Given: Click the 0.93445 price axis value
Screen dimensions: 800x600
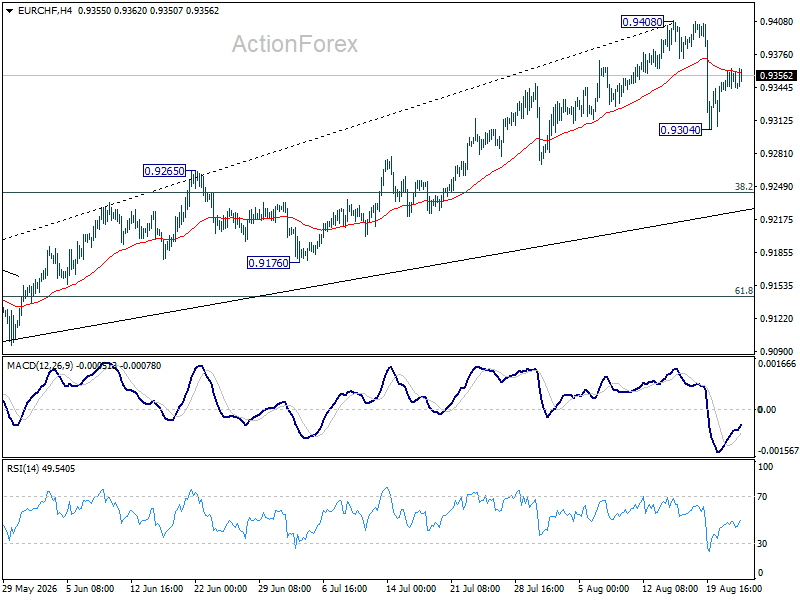Looking at the screenshot, I should 777,88.
